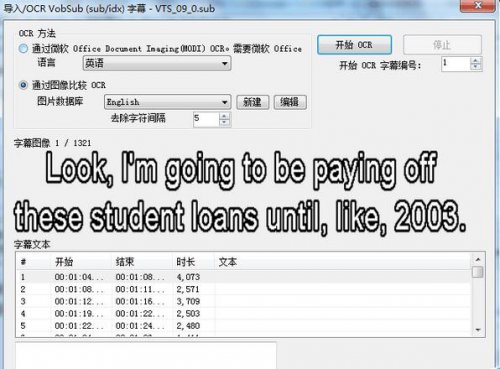Select the image compare OCR radio option

pyautogui.click(x=23, y=85)
